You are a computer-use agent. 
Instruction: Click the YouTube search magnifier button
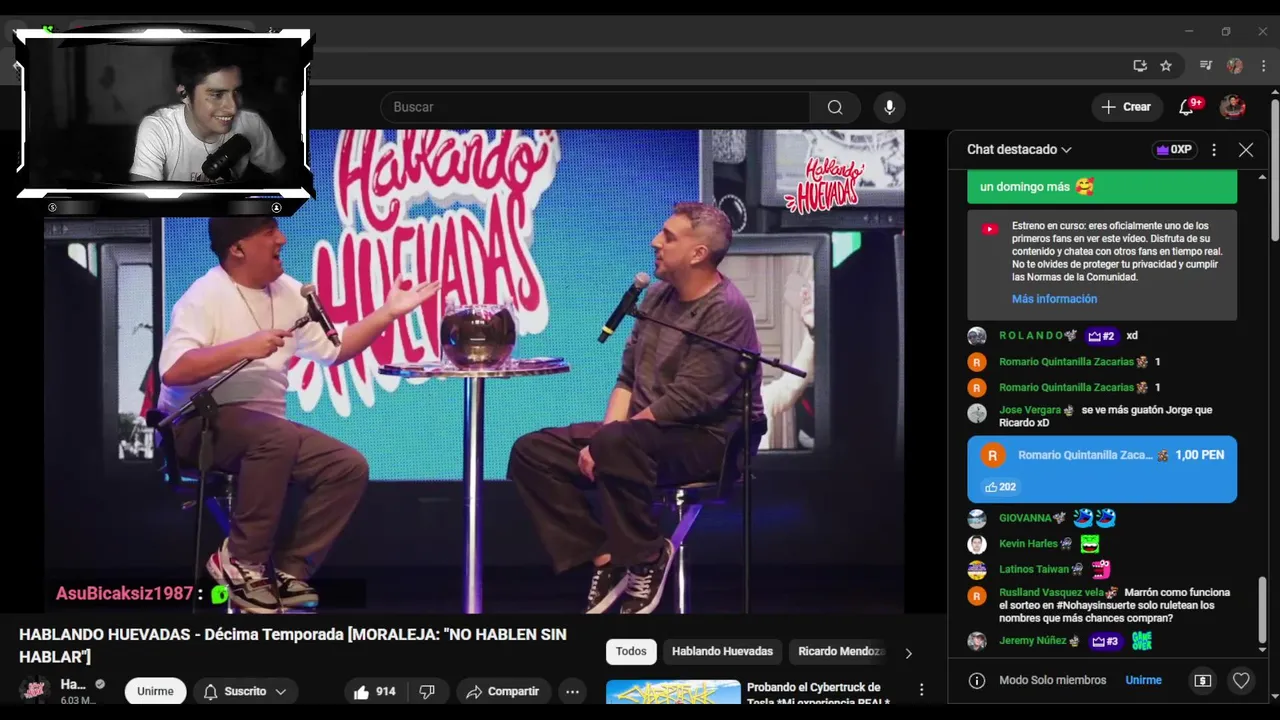pyautogui.click(x=835, y=107)
